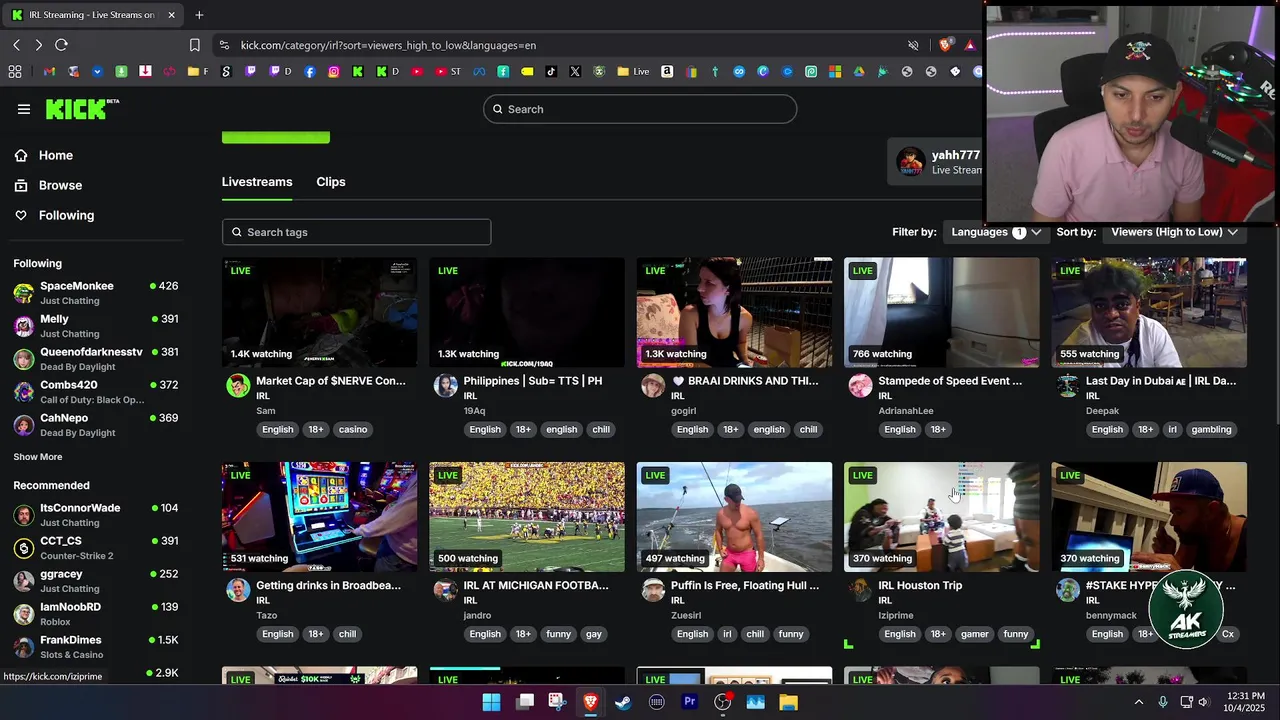Select the Livestreams tab

click(x=257, y=182)
